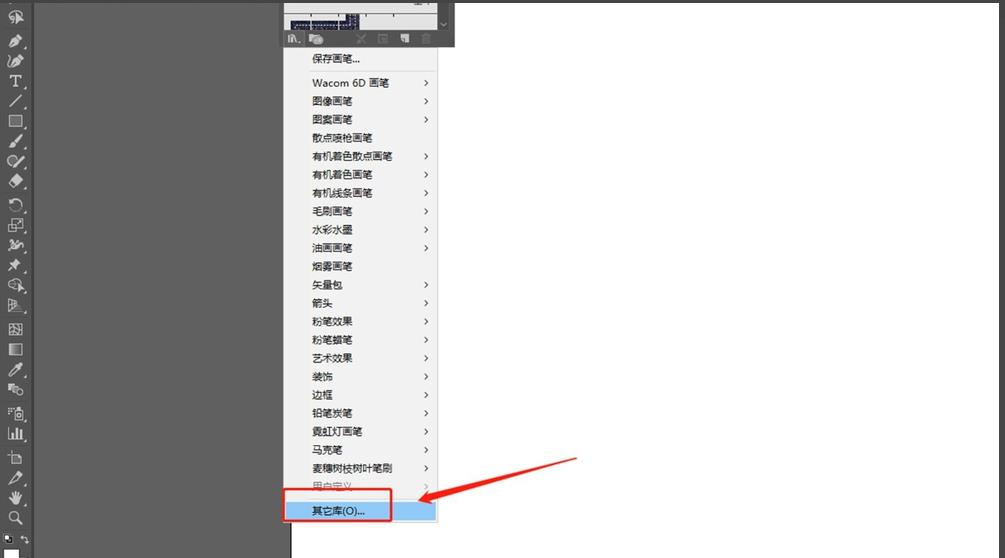Click the Delete Brush trash icon
Viewport: 1005px width, 558px height.
coord(426,39)
